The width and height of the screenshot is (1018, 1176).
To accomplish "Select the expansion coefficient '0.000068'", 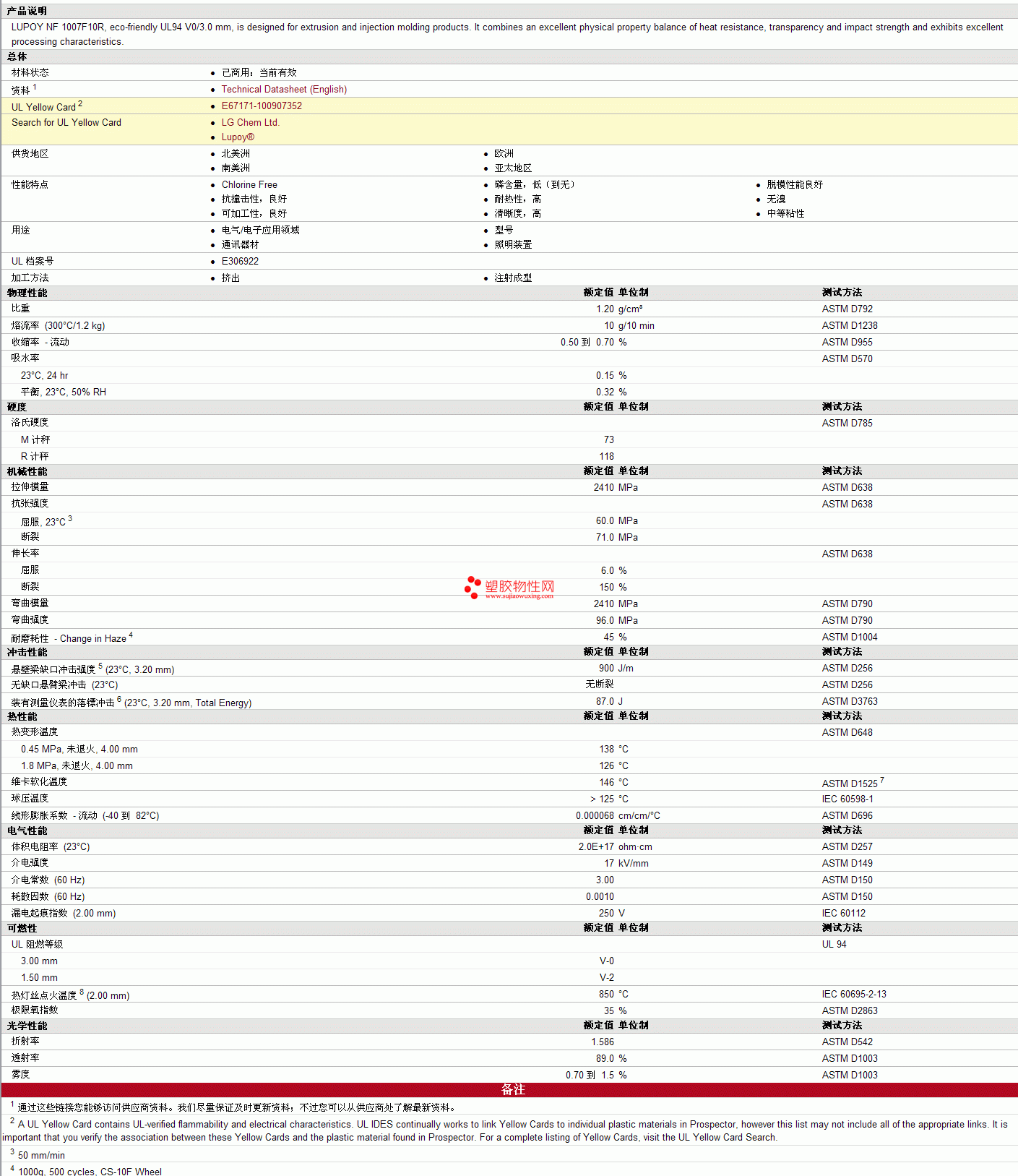I will point(595,816).
